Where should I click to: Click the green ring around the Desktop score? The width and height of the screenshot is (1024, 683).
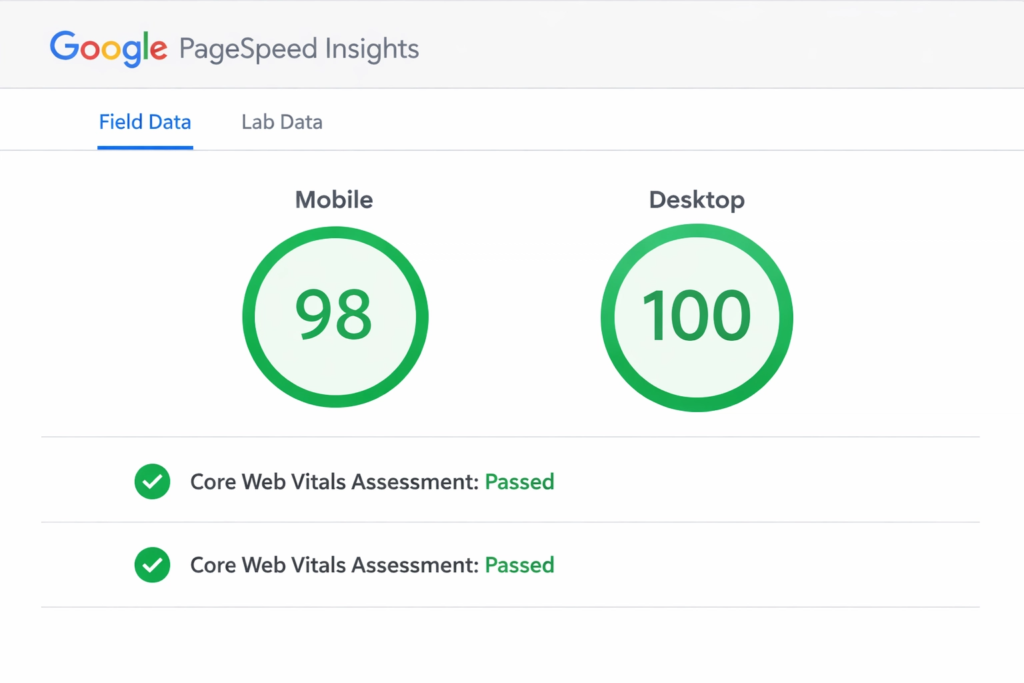tap(696, 231)
